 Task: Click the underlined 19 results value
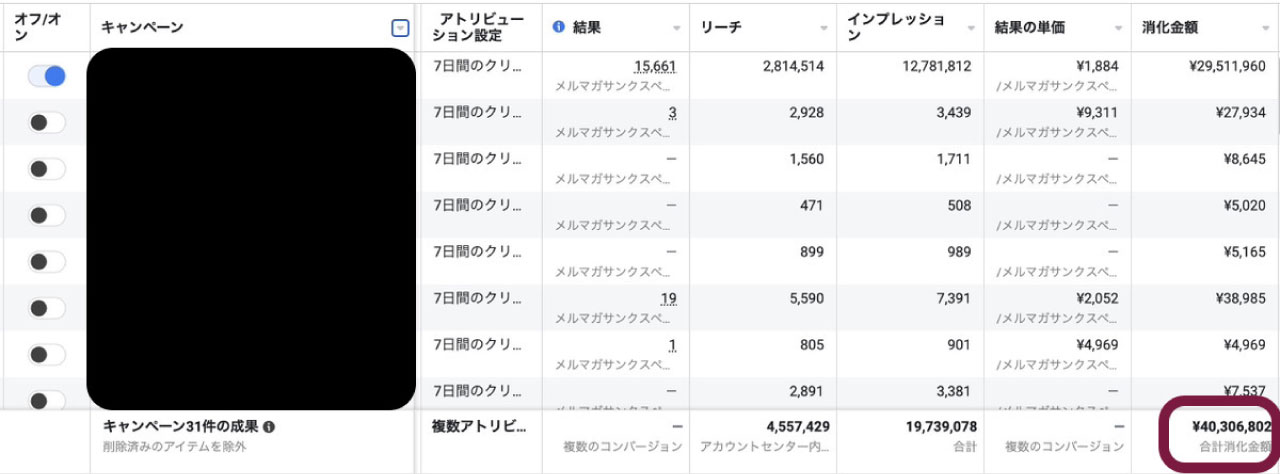[668, 299]
